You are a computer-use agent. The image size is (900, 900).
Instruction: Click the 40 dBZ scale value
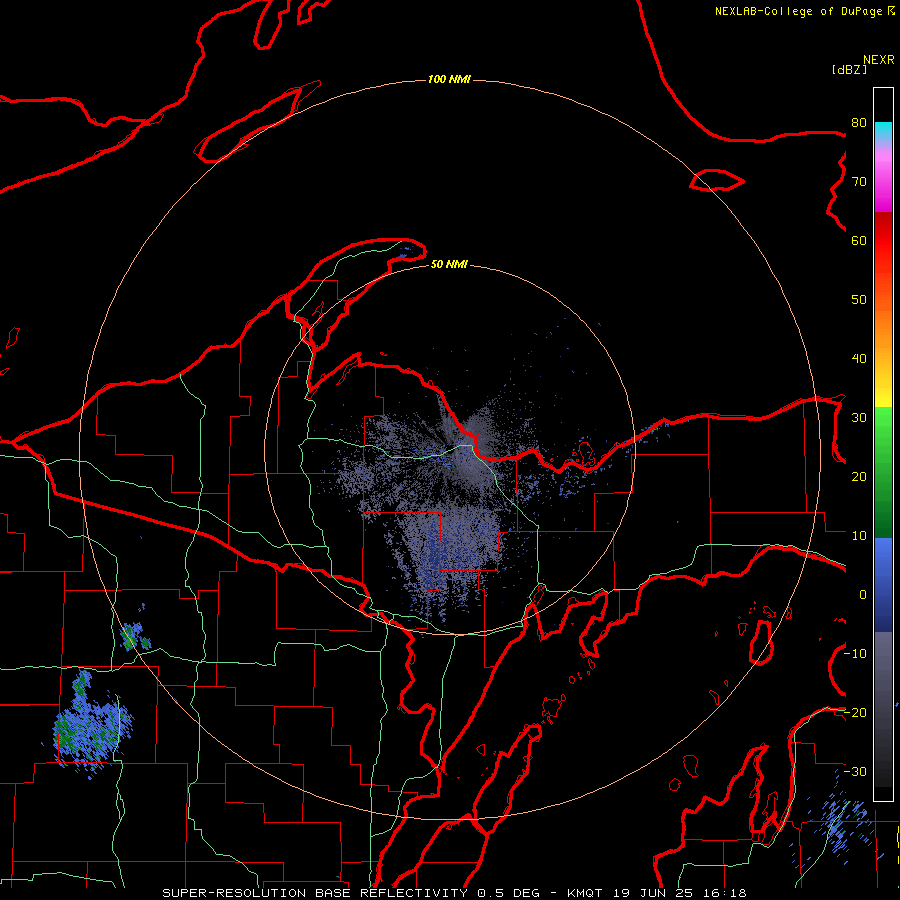coord(859,359)
